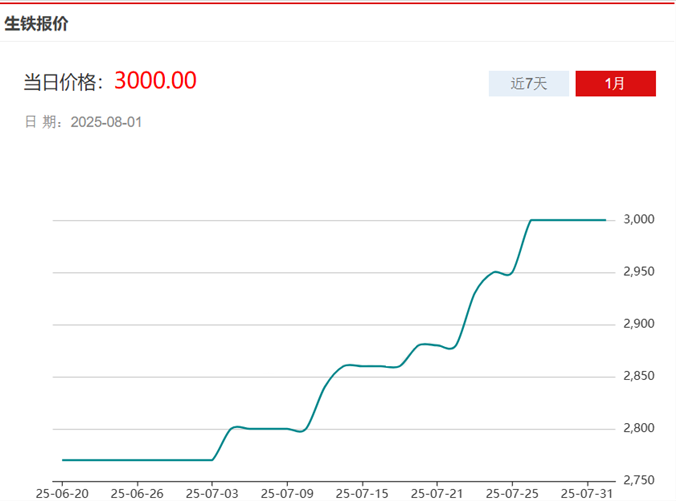Select the 1月 range tab

tap(615, 83)
